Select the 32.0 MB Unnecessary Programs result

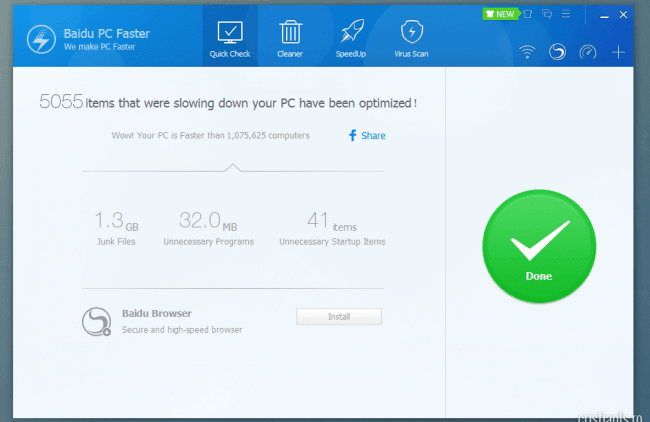(209, 228)
